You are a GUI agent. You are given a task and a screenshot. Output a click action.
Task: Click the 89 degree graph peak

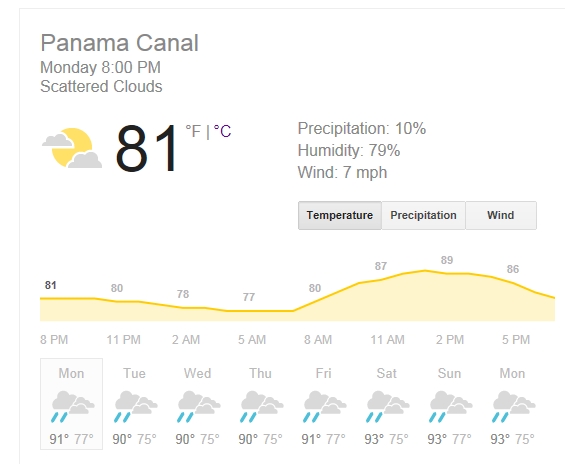click(447, 260)
